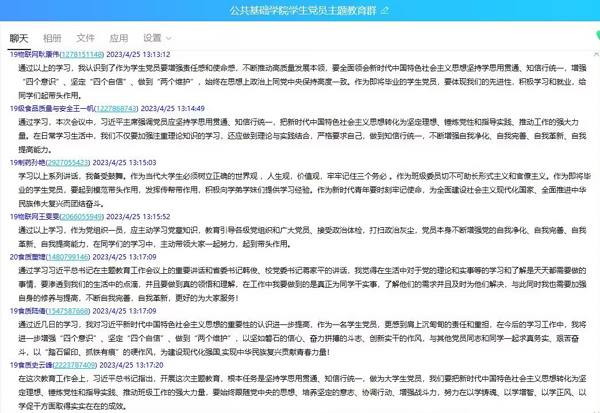Switch to the 聊天 tab

[19, 38]
